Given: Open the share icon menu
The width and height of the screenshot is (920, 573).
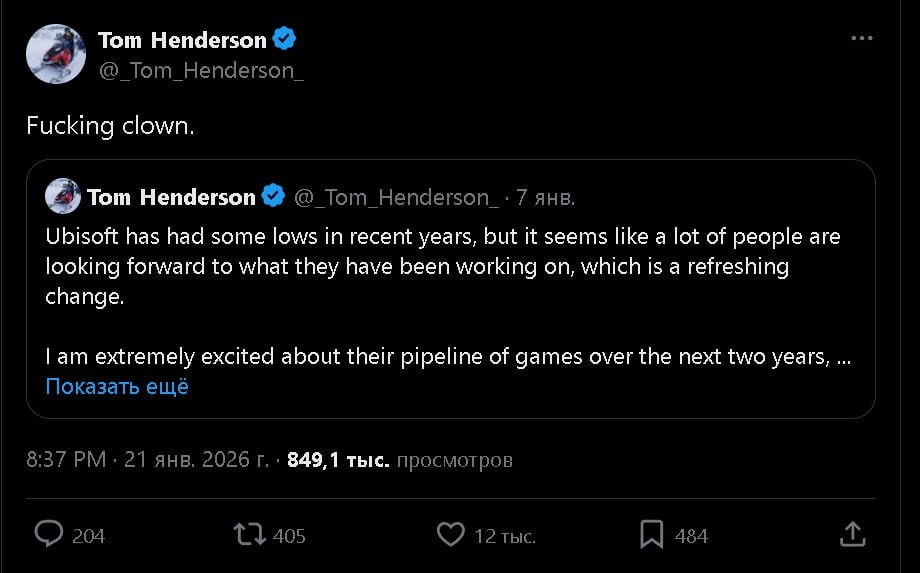Looking at the screenshot, I should (852, 535).
